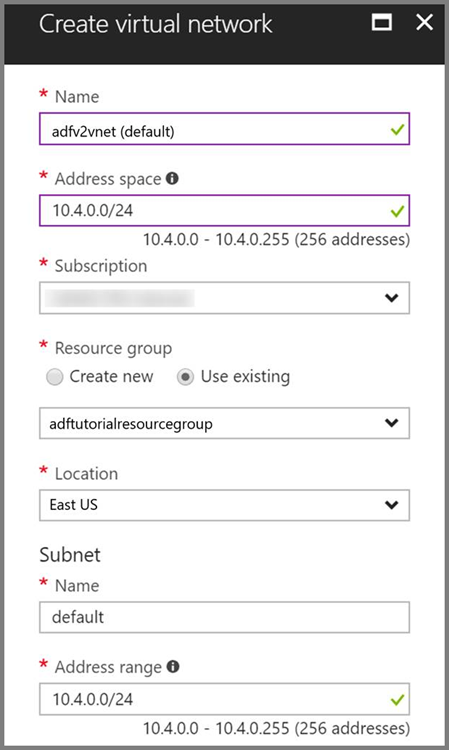Focus the virtual network Name field
Screen dimensions: 449x750
point(224,129)
